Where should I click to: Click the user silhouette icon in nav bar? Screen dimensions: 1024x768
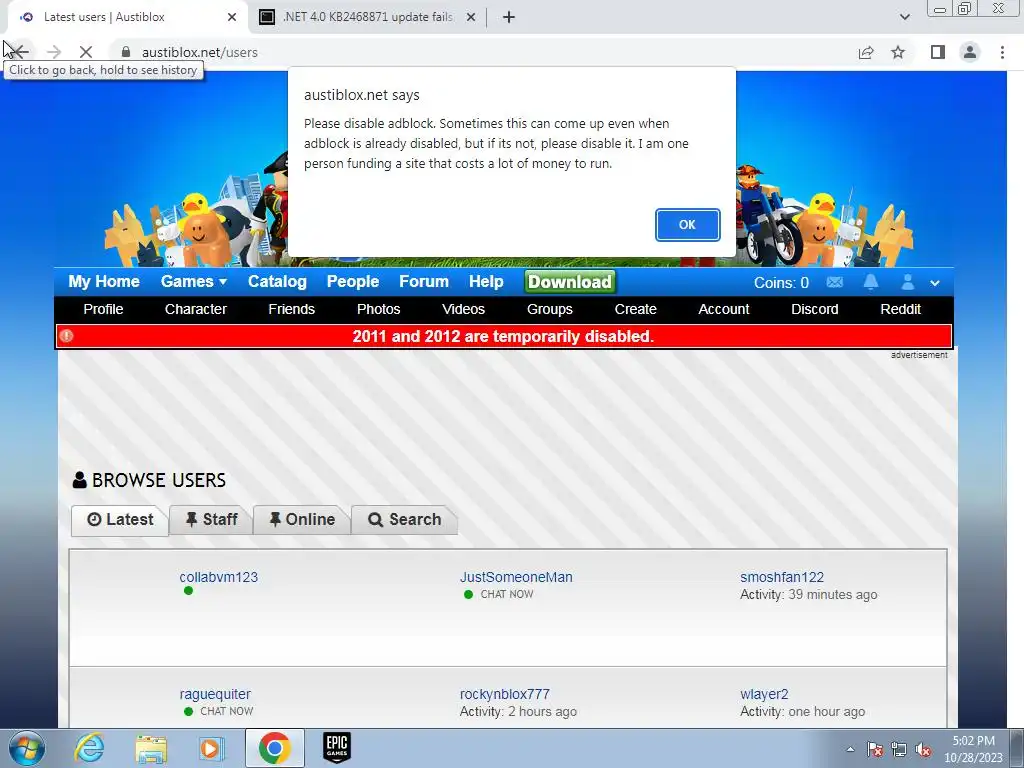(x=907, y=281)
